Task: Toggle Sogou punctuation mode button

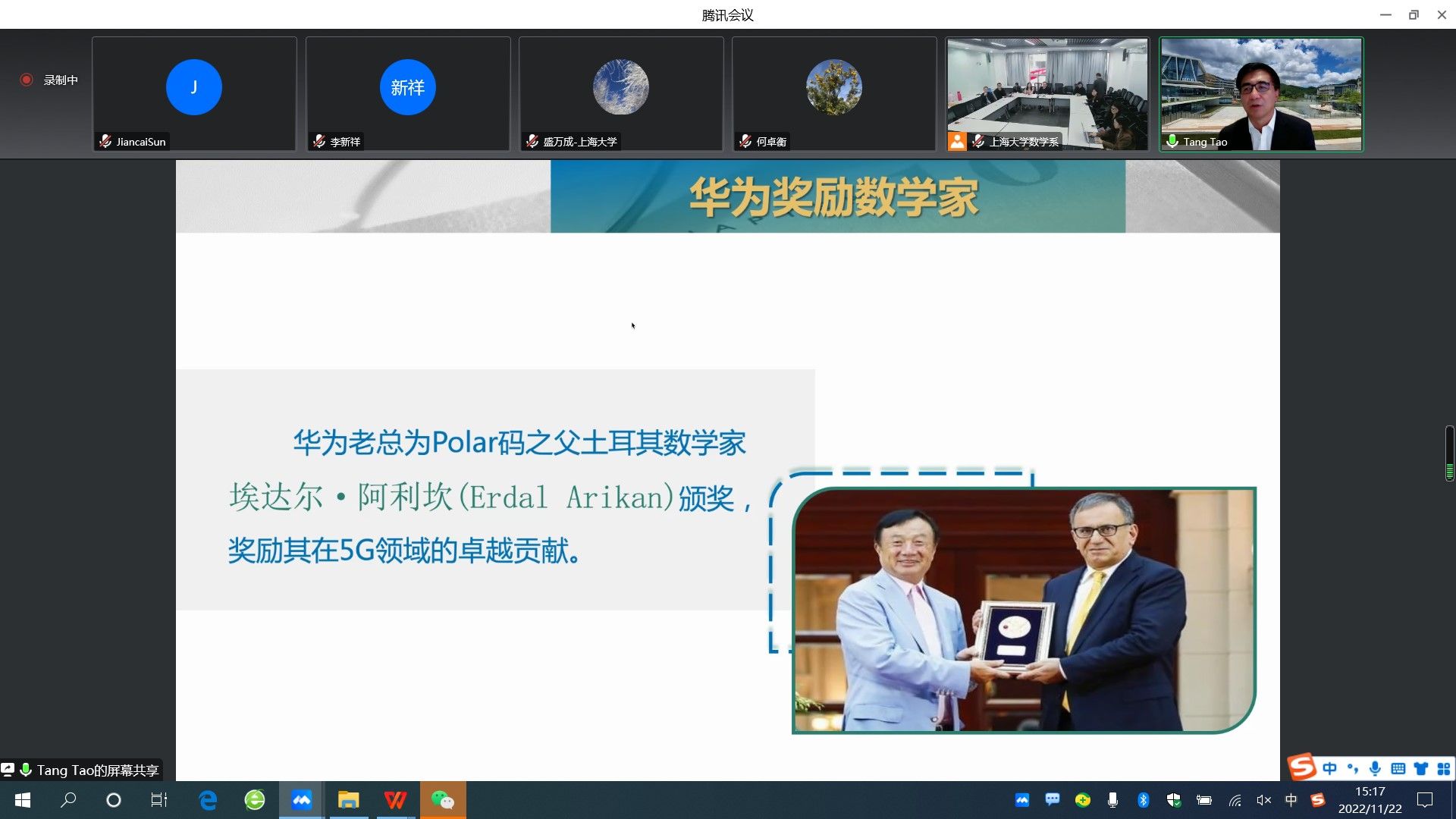Action: tap(1352, 769)
